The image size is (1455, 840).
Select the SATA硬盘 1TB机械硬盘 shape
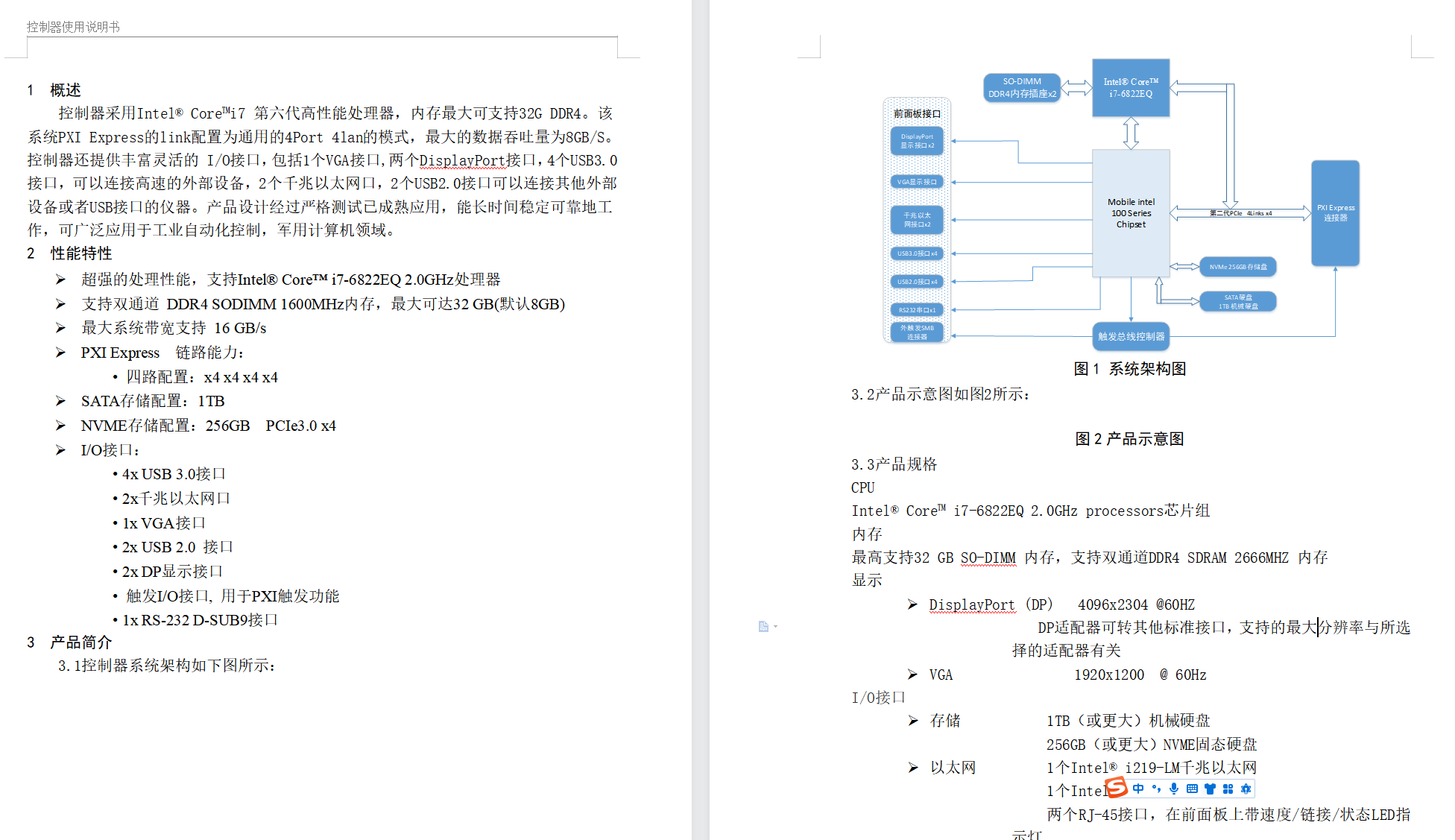pyautogui.click(x=1238, y=302)
